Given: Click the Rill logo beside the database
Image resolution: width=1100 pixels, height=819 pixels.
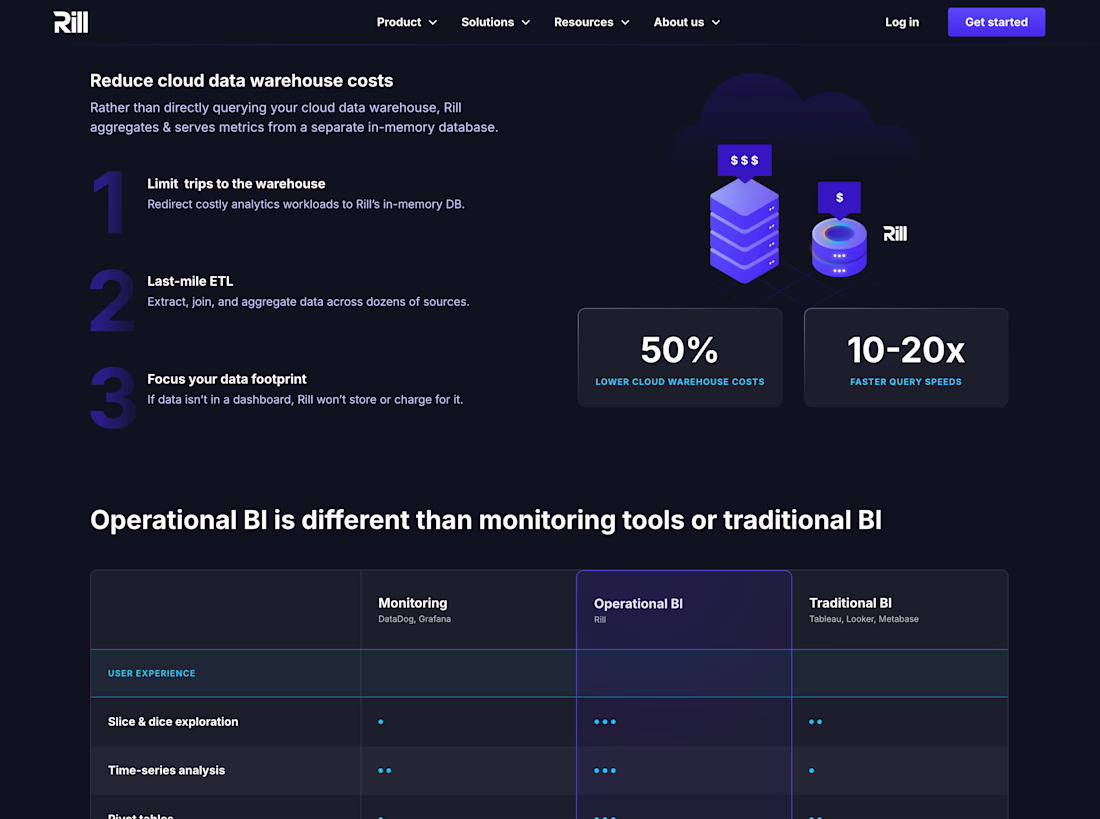Looking at the screenshot, I should point(894,234).
